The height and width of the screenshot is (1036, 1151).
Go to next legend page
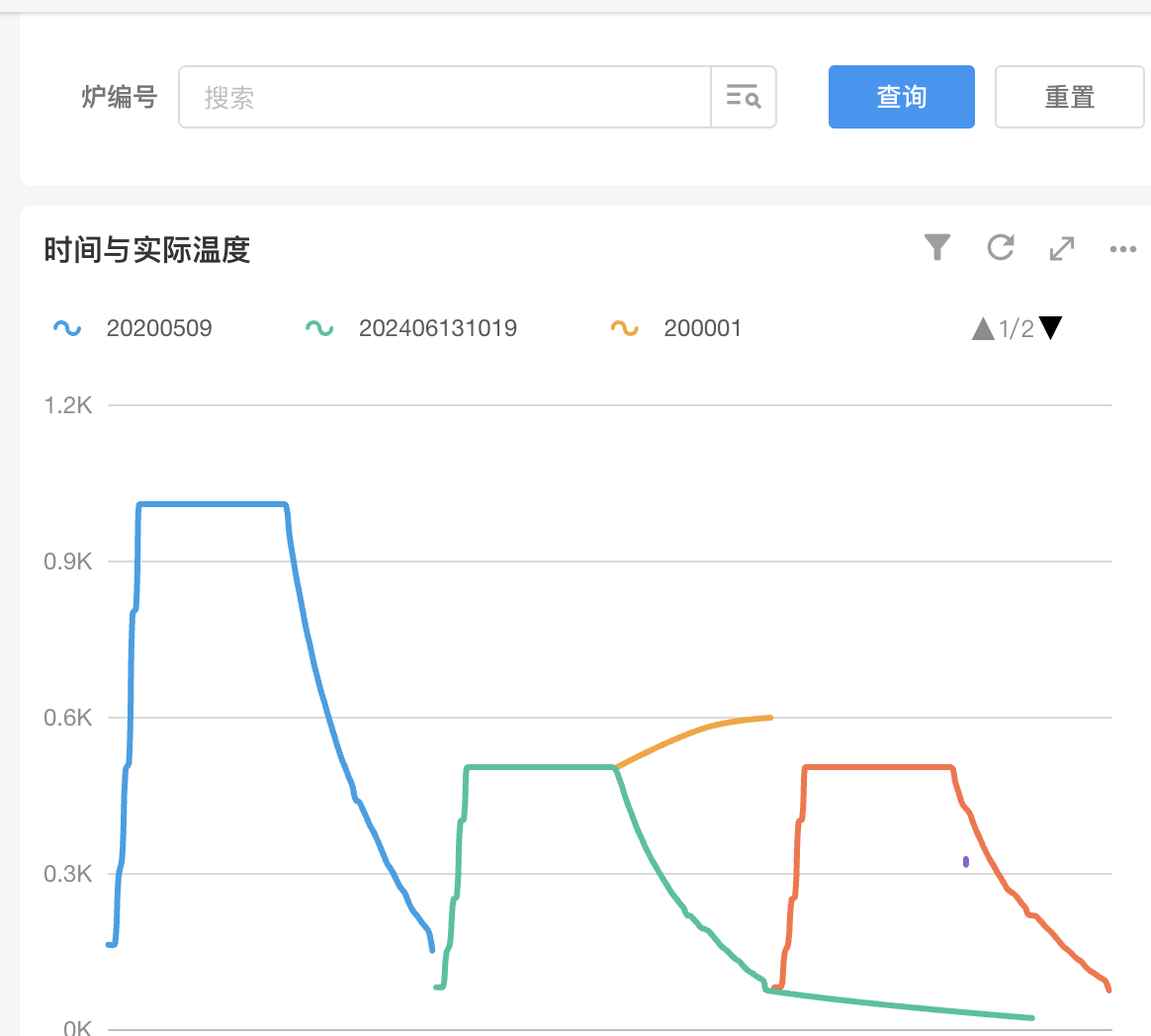(1051, 328)
